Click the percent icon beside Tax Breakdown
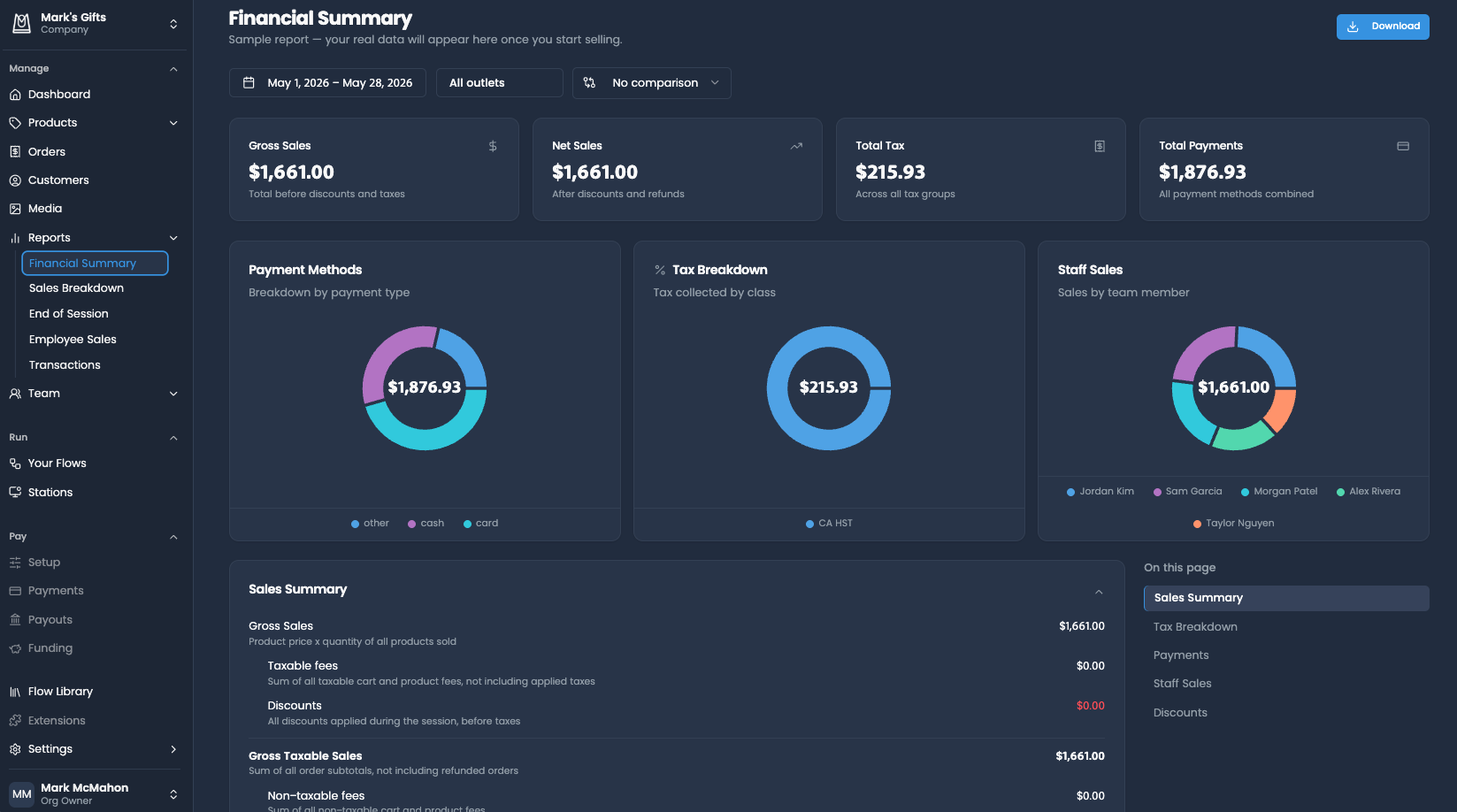Image resolution: width=1457 pixels, height=812 pixels. click(x=660, y=270)
